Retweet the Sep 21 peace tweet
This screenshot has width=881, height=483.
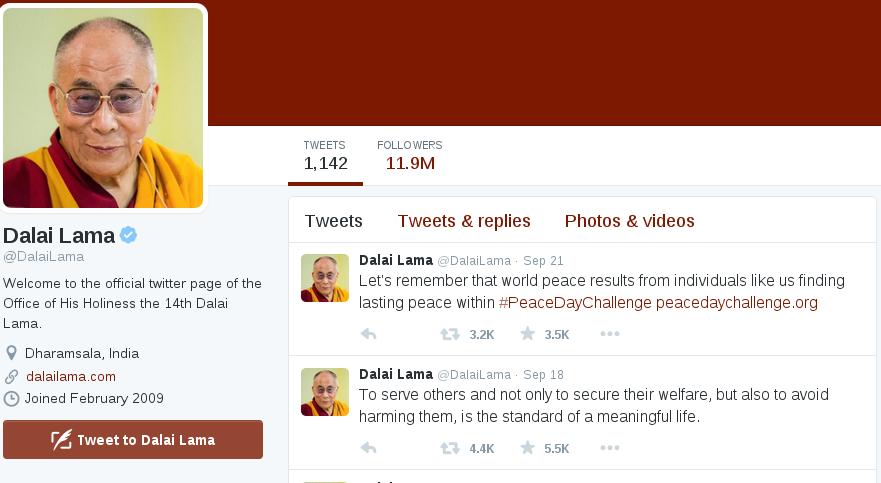tap(450, 334)
